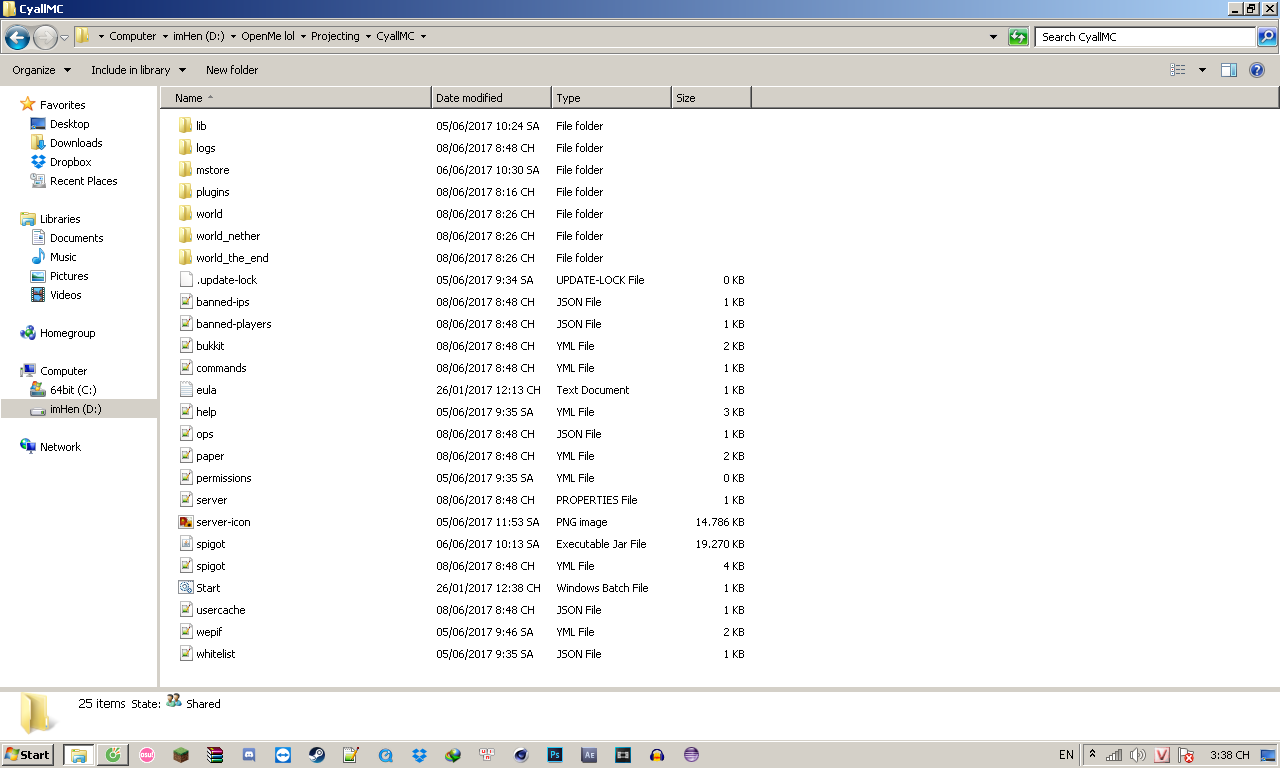Click the search magnifier icon
The image size is (1280, 768).
click(x=1266, y=37)
